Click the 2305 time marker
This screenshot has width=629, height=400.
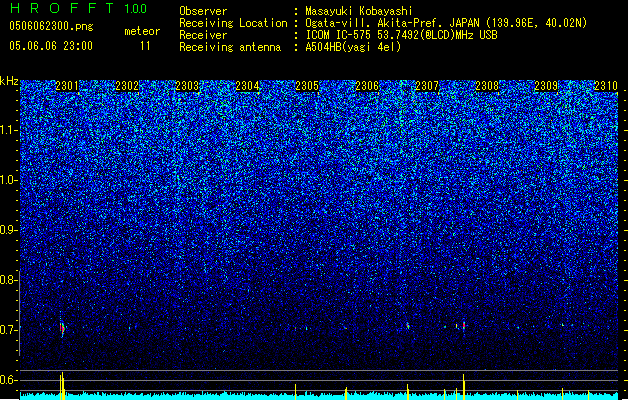coord(307,86)
